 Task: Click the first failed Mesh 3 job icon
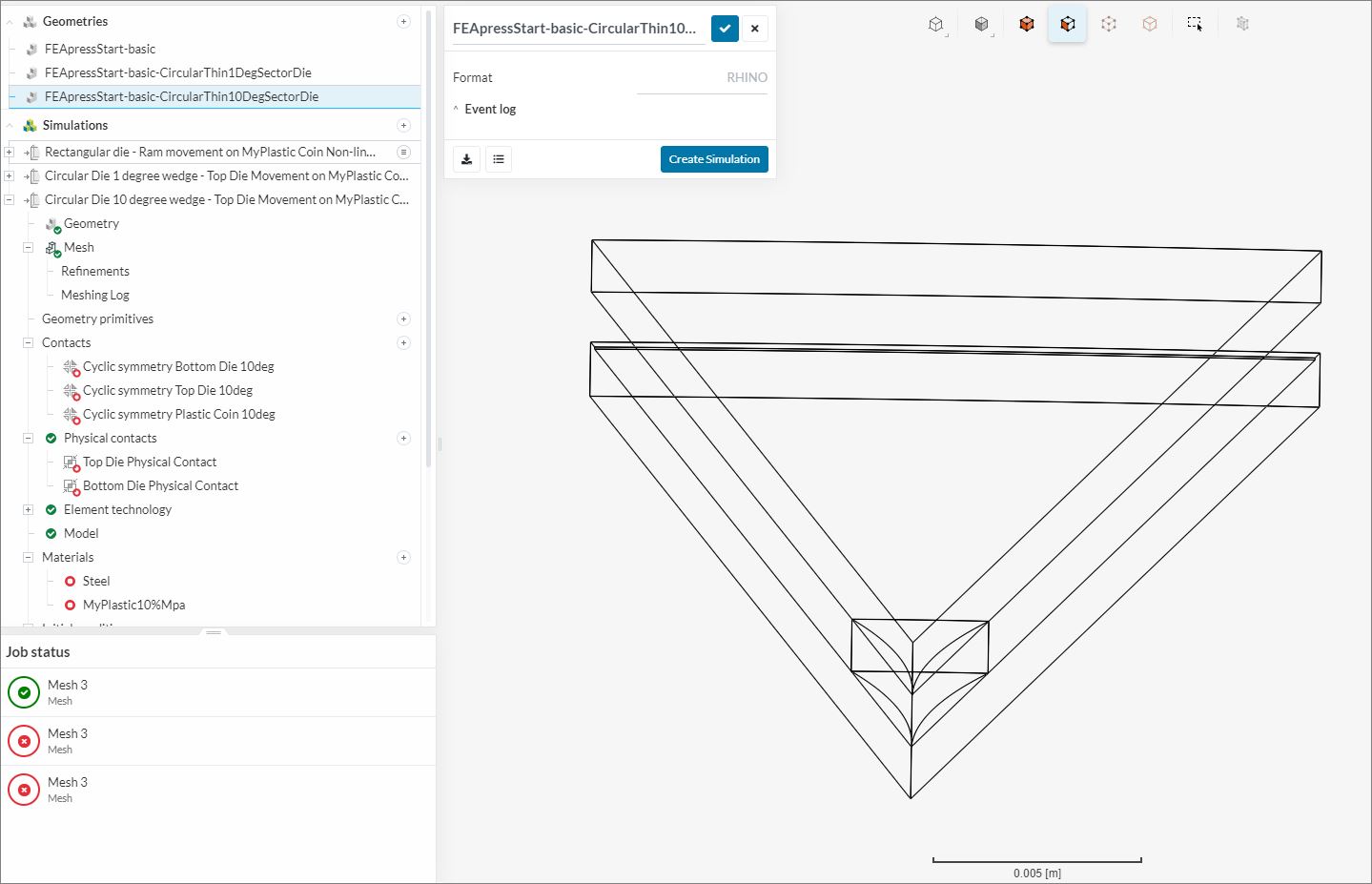(24, 741)
